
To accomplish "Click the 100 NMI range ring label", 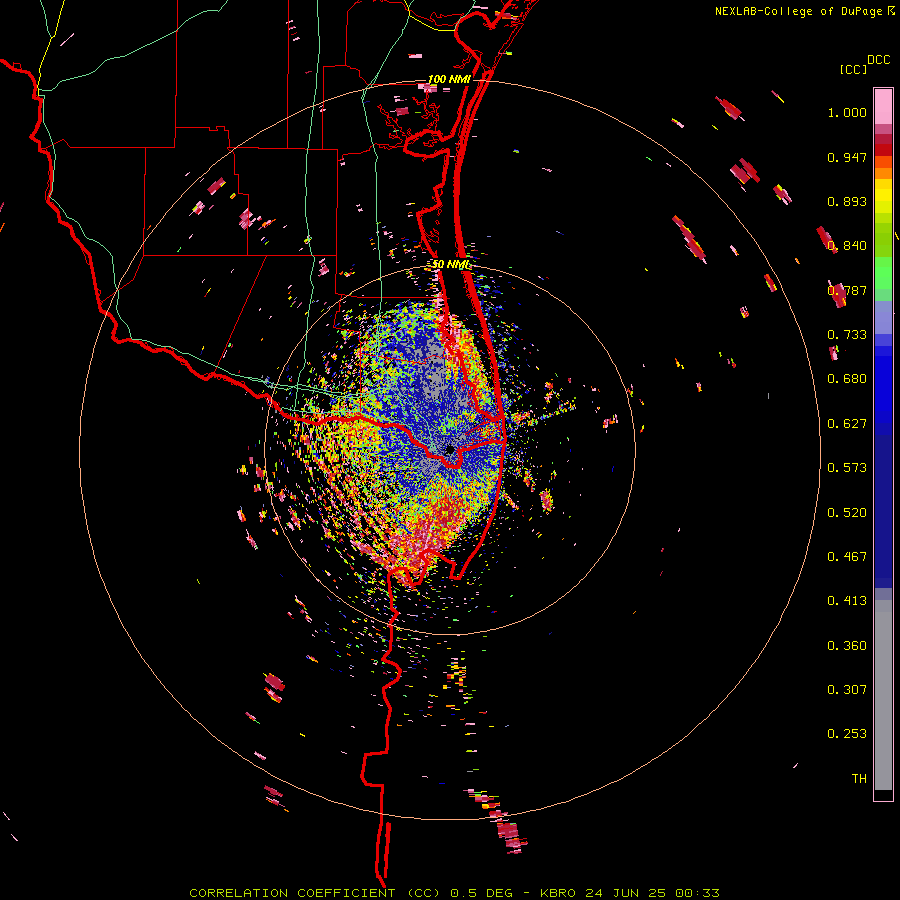I will pyautogui.click(x=449, y=79).
